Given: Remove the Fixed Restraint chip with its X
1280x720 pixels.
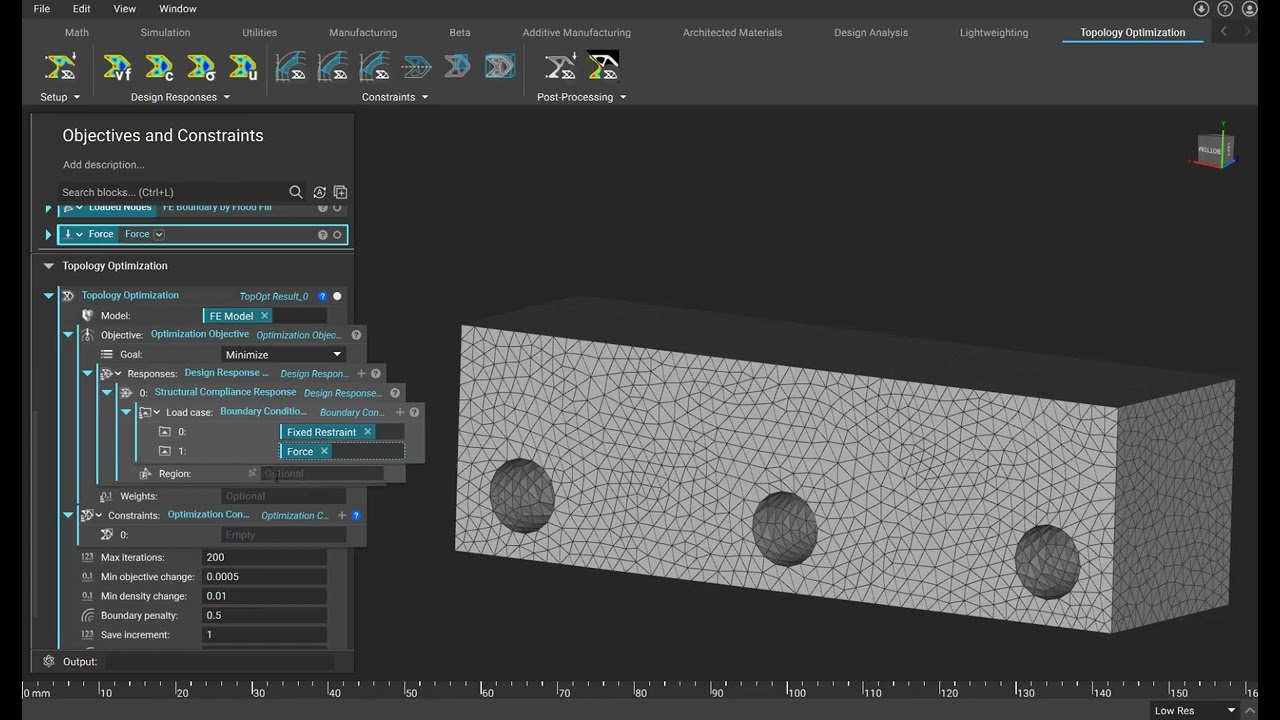Looking at the screenshot, I should tap(367, 432).
